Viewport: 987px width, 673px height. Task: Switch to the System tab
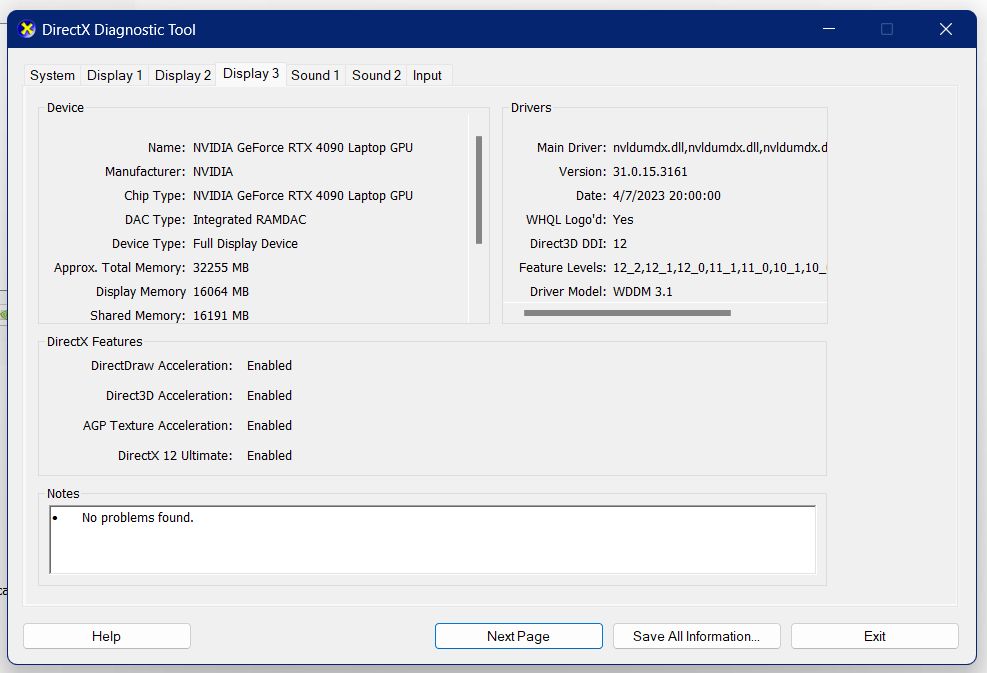(52, 75)
